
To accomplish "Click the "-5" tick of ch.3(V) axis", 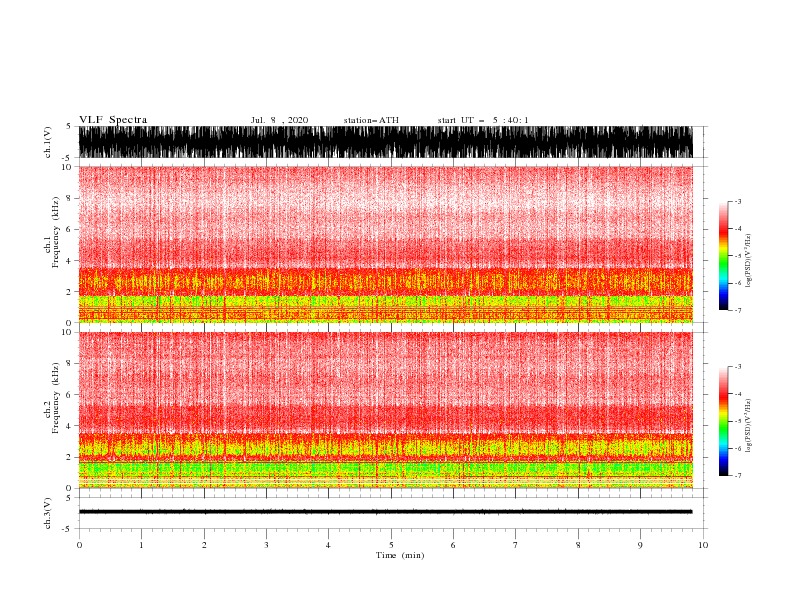I will [x=68, y=529].
